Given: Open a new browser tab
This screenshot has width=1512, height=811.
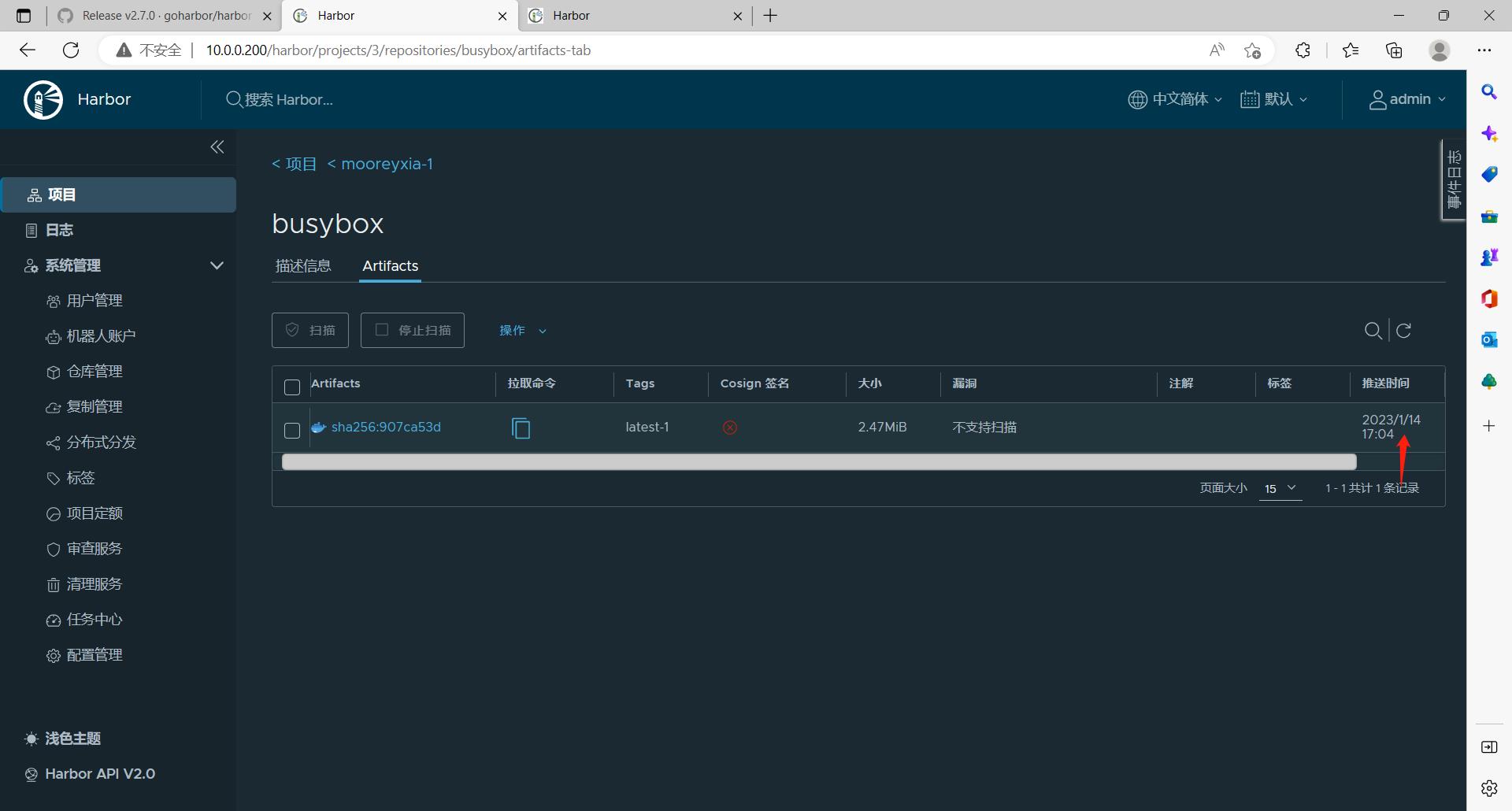Looking at the screenshot, I should pyautogui.click(x=770, y=16).
